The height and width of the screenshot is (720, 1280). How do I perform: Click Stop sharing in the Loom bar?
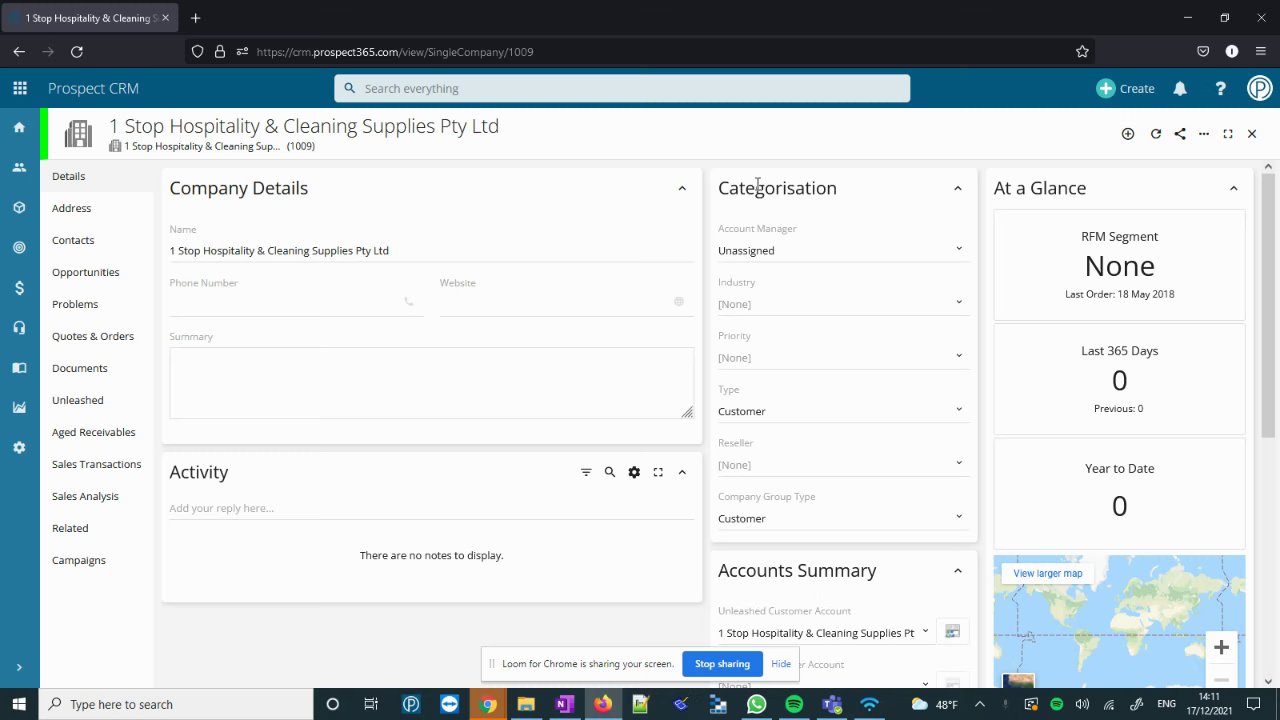coord(722,663)
